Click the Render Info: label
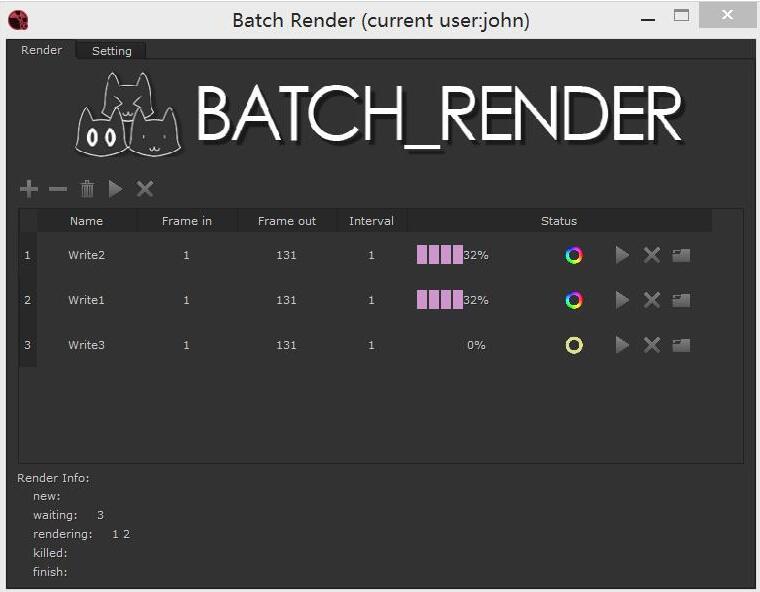Image resolution: width=760 pixels, height=592 pixels. 53,478
